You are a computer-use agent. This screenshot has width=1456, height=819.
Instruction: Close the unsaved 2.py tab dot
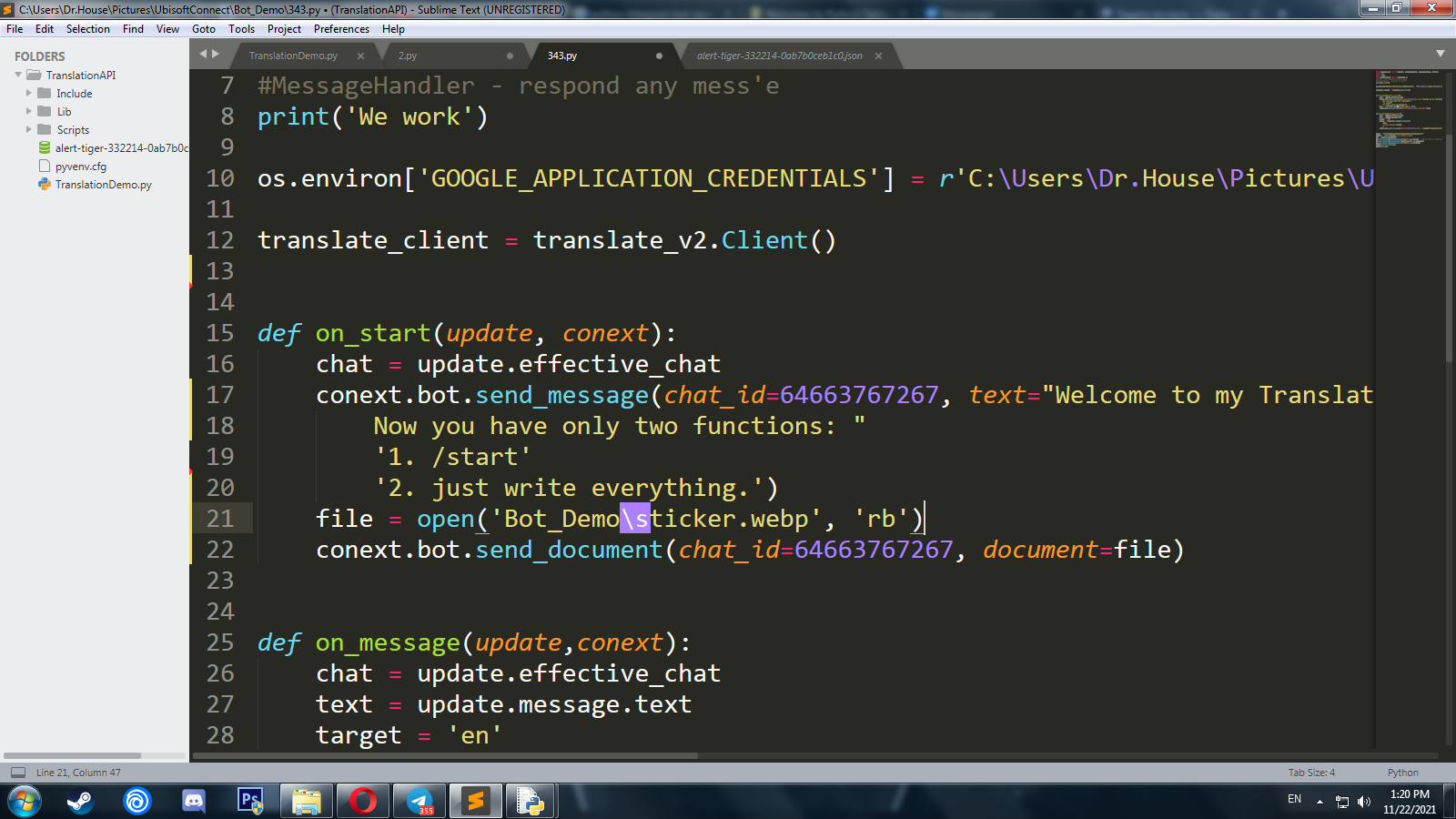(510, 56)
